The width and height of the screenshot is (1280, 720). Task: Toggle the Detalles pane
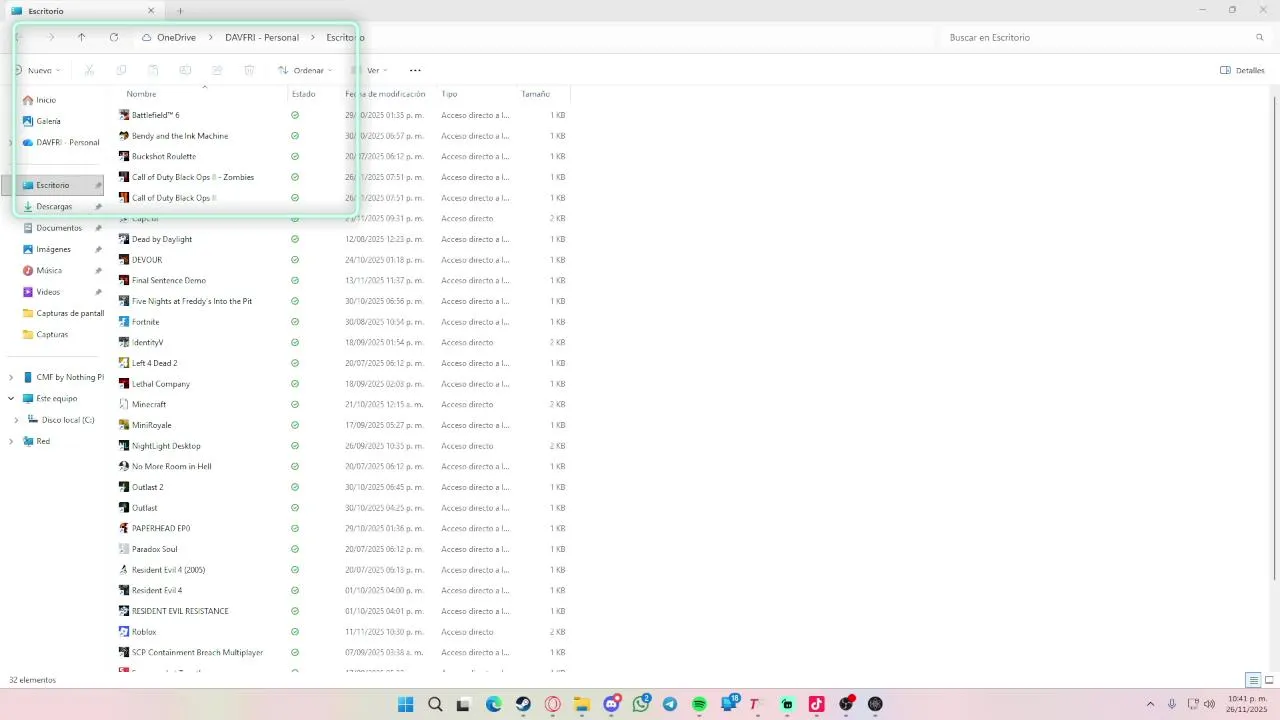(1242, 70)
